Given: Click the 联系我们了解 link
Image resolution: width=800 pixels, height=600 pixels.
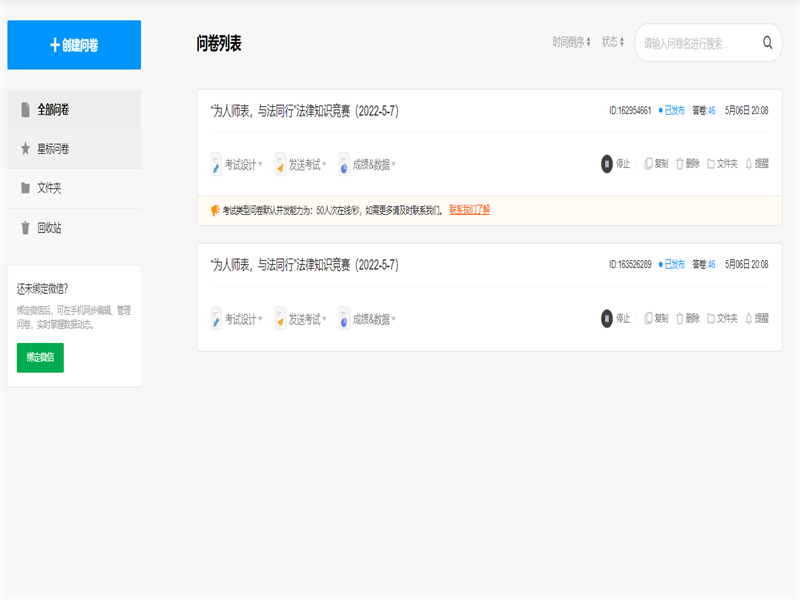Looking at the screenshot, I should [469, 210].
